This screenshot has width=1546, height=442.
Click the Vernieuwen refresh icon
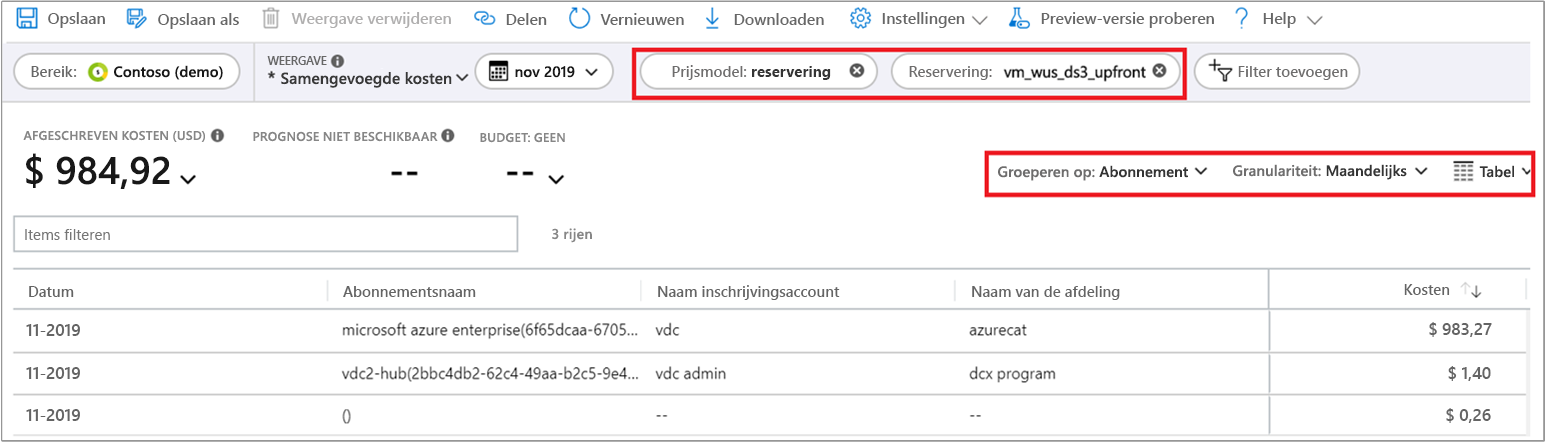click(579, 18)
